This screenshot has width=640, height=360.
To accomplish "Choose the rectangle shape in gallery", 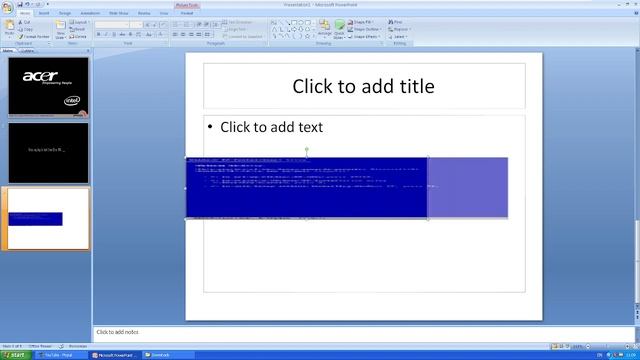I will tap(295, 22).
